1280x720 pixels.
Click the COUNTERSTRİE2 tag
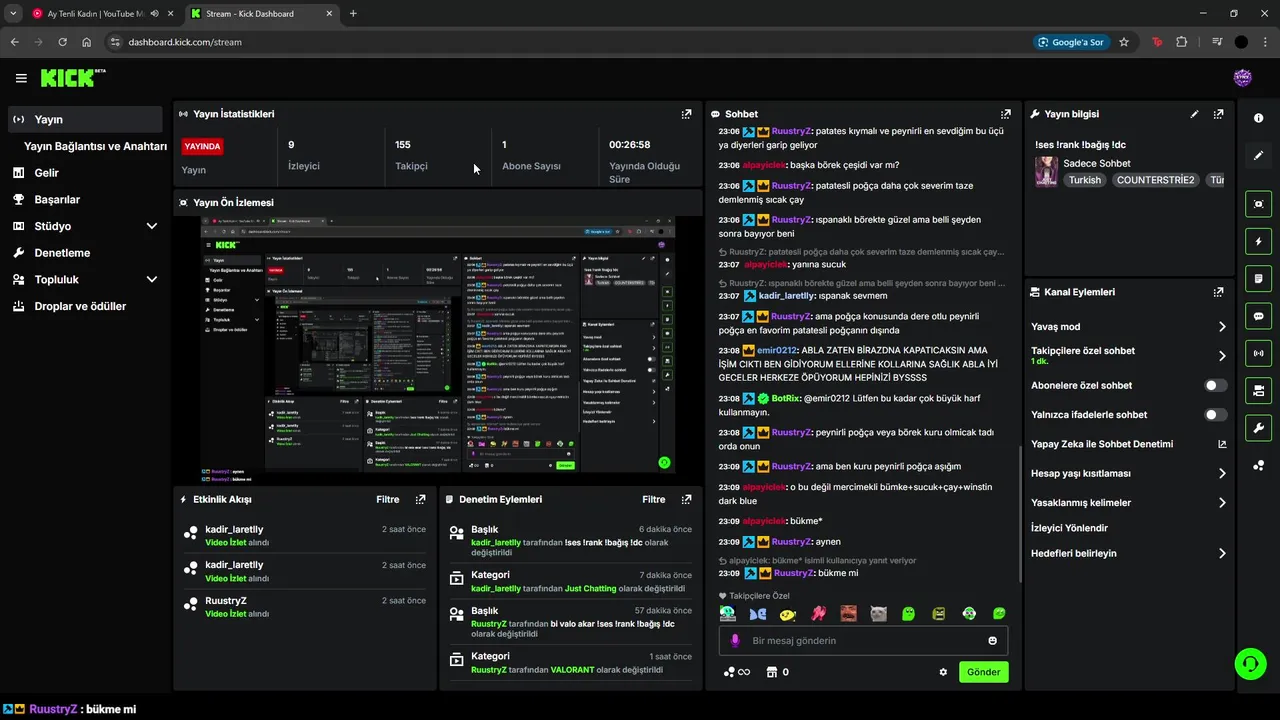coord(1155,180)
